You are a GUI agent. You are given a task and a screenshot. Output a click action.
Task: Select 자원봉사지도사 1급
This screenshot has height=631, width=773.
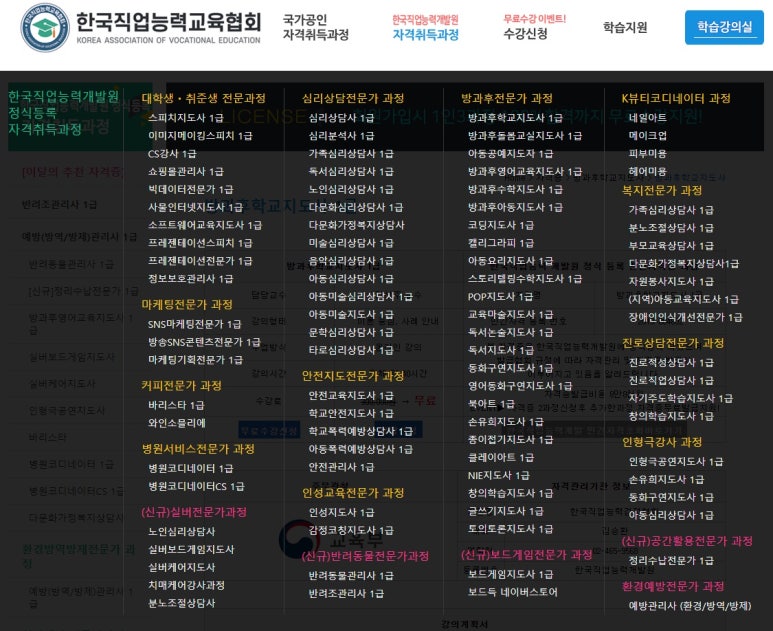(670, 281)
